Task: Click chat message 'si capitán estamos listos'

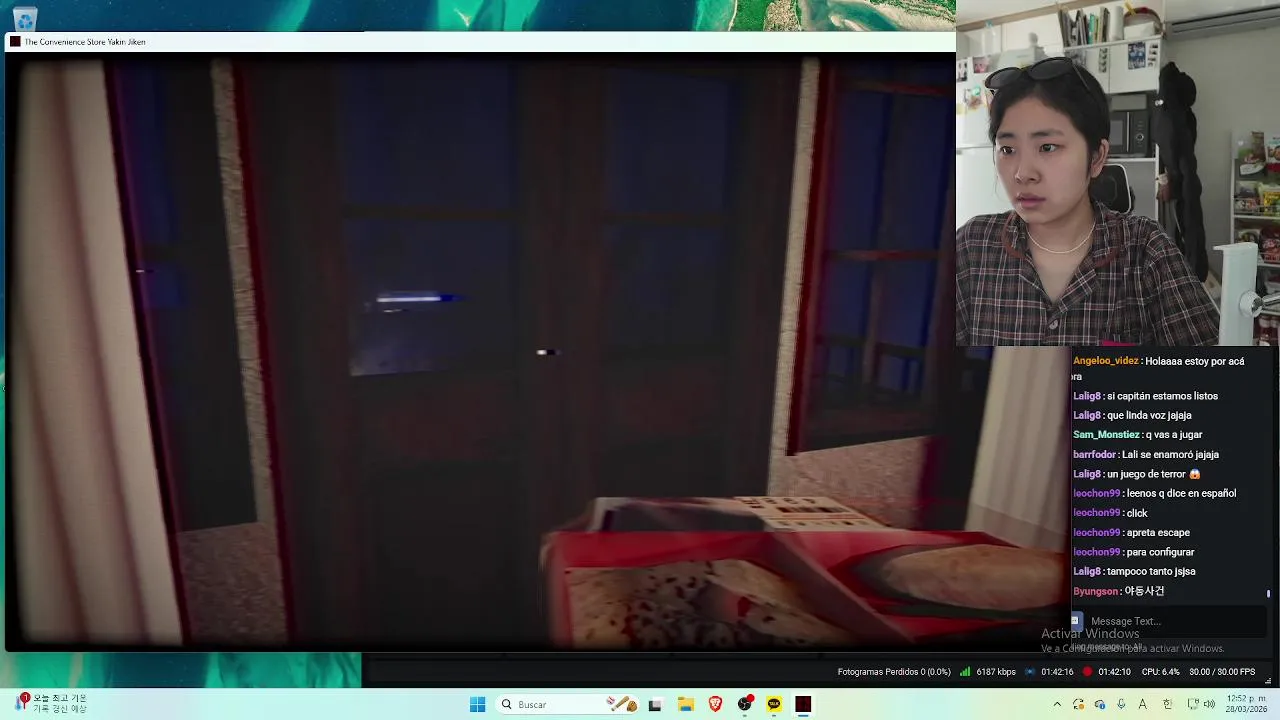Action: coord(1162,396)
